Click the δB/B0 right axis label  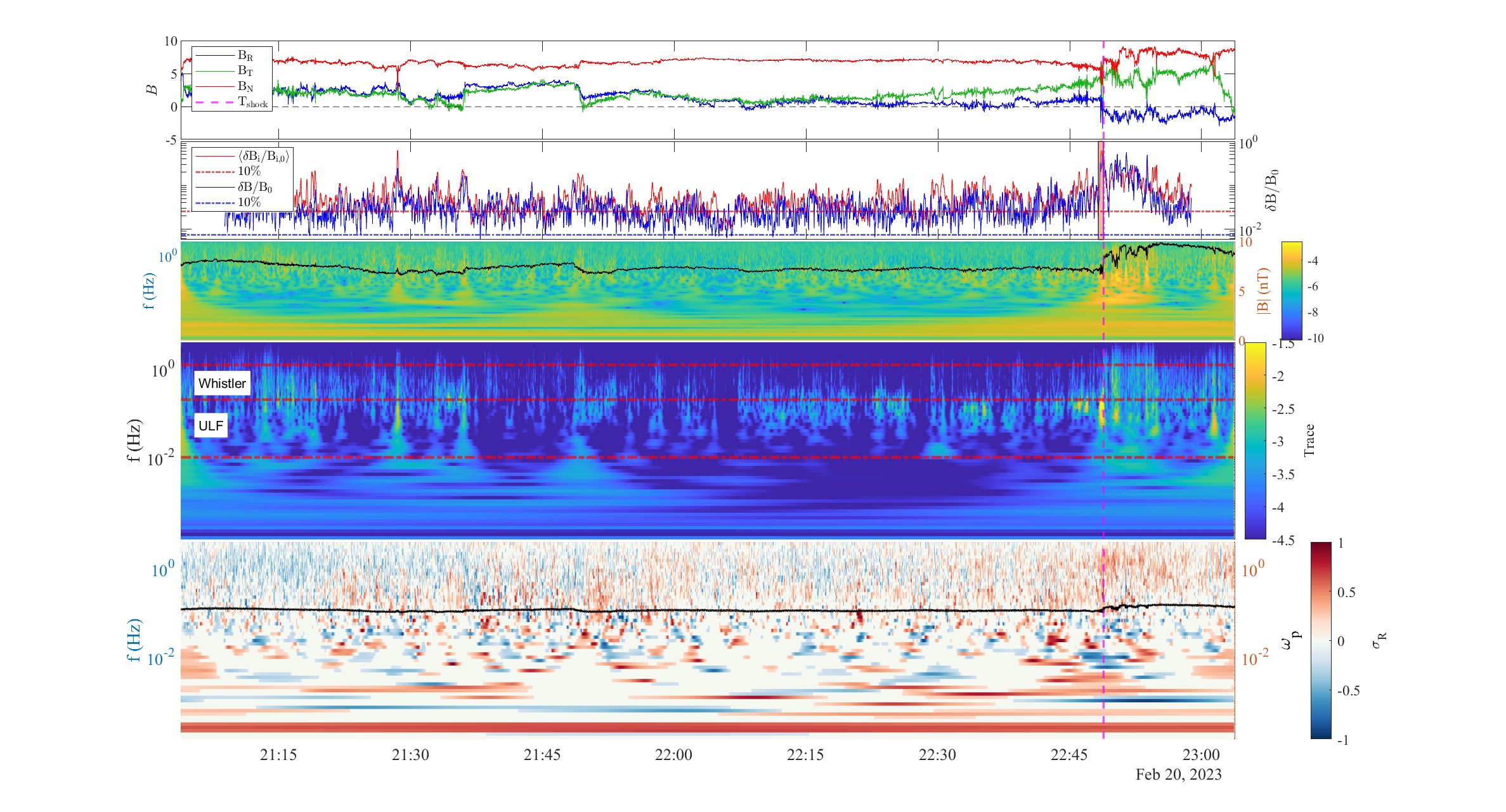coord(1271,190)
